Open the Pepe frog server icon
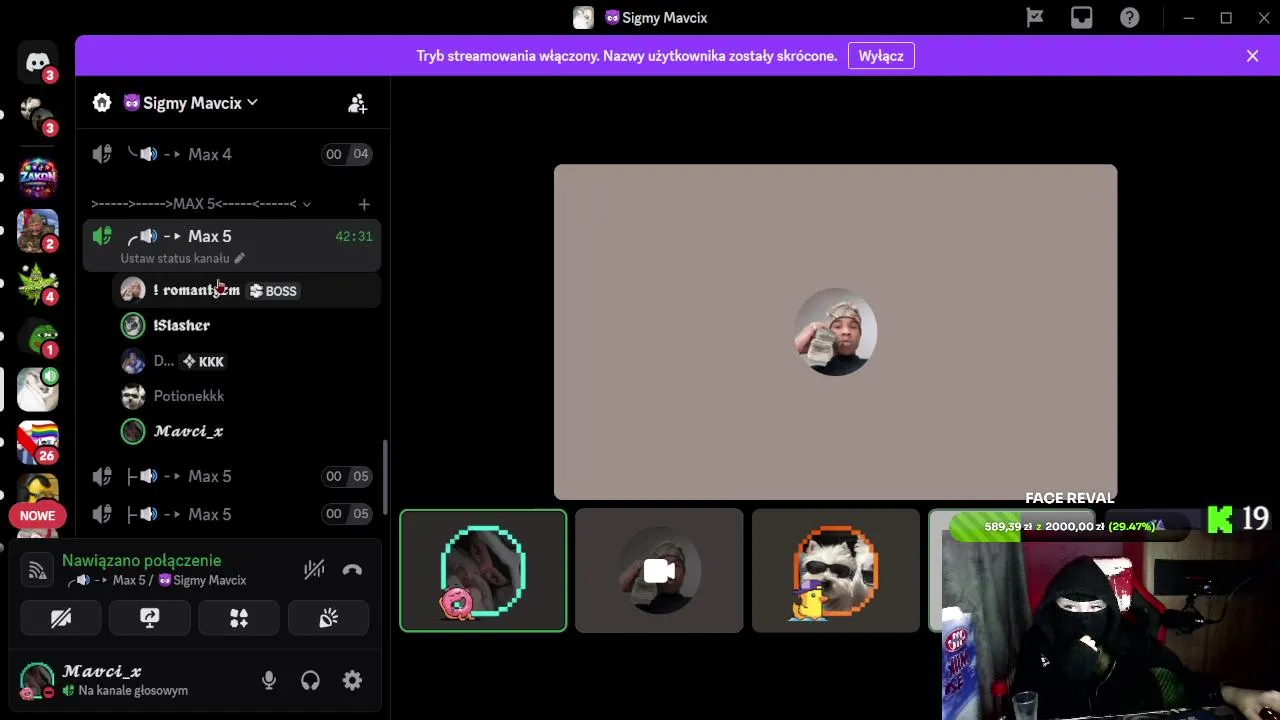 (38, 338)
